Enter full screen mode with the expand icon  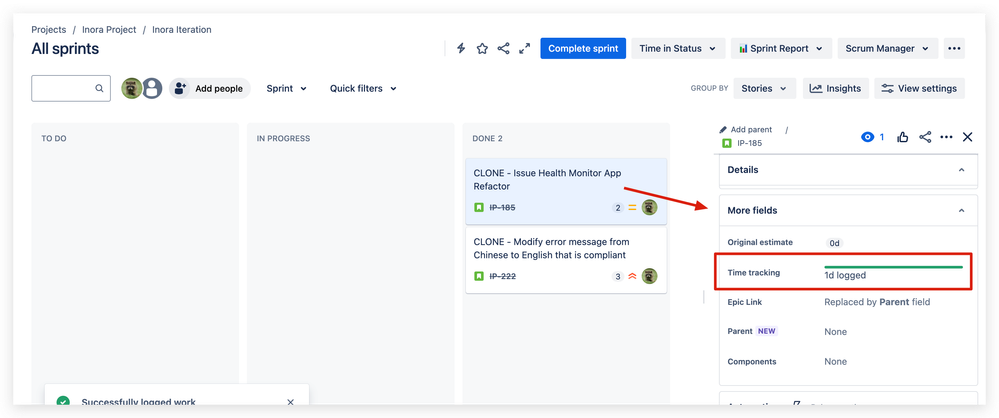524,48
